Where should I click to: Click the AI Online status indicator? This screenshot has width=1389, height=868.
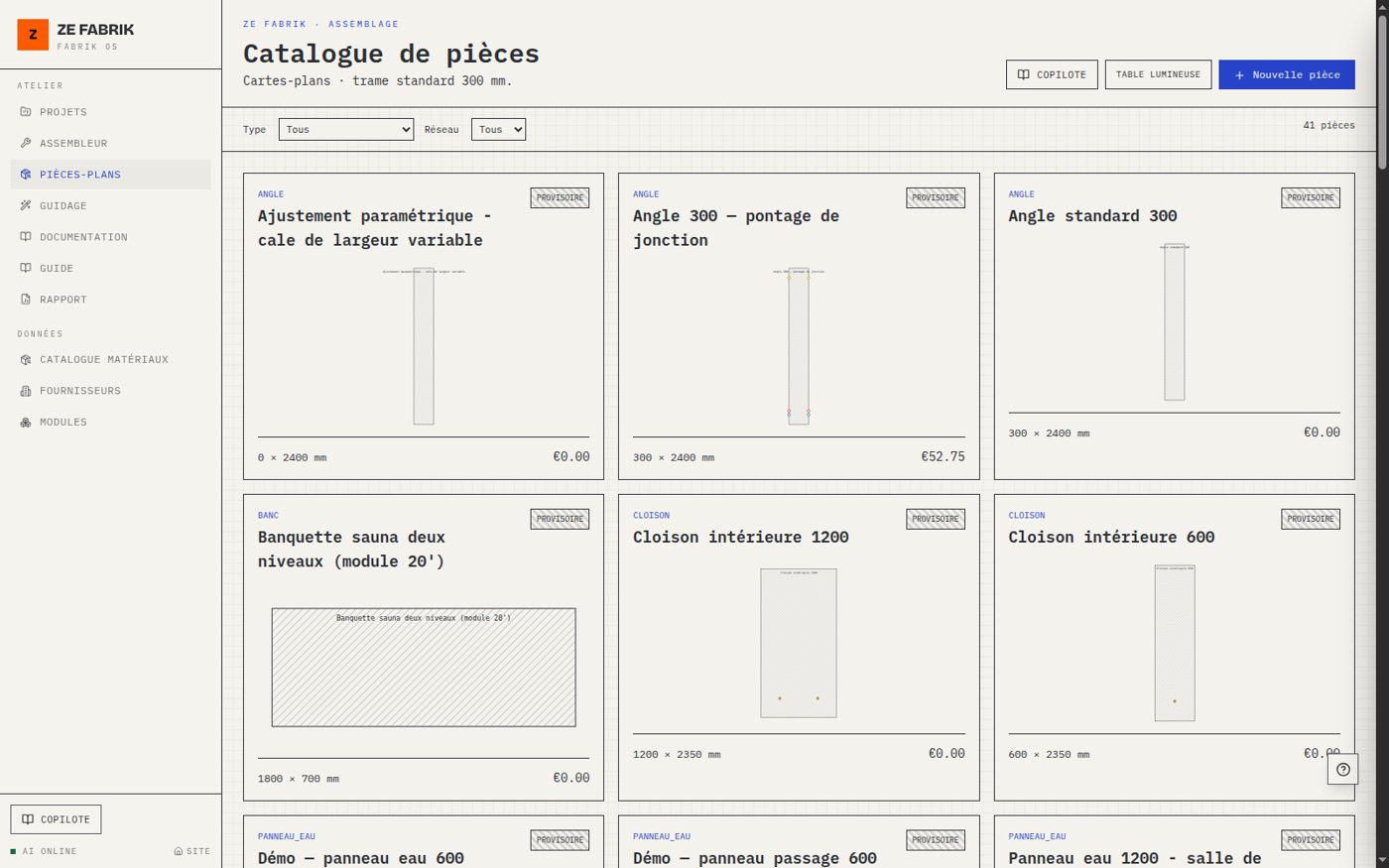click(44, 851)
